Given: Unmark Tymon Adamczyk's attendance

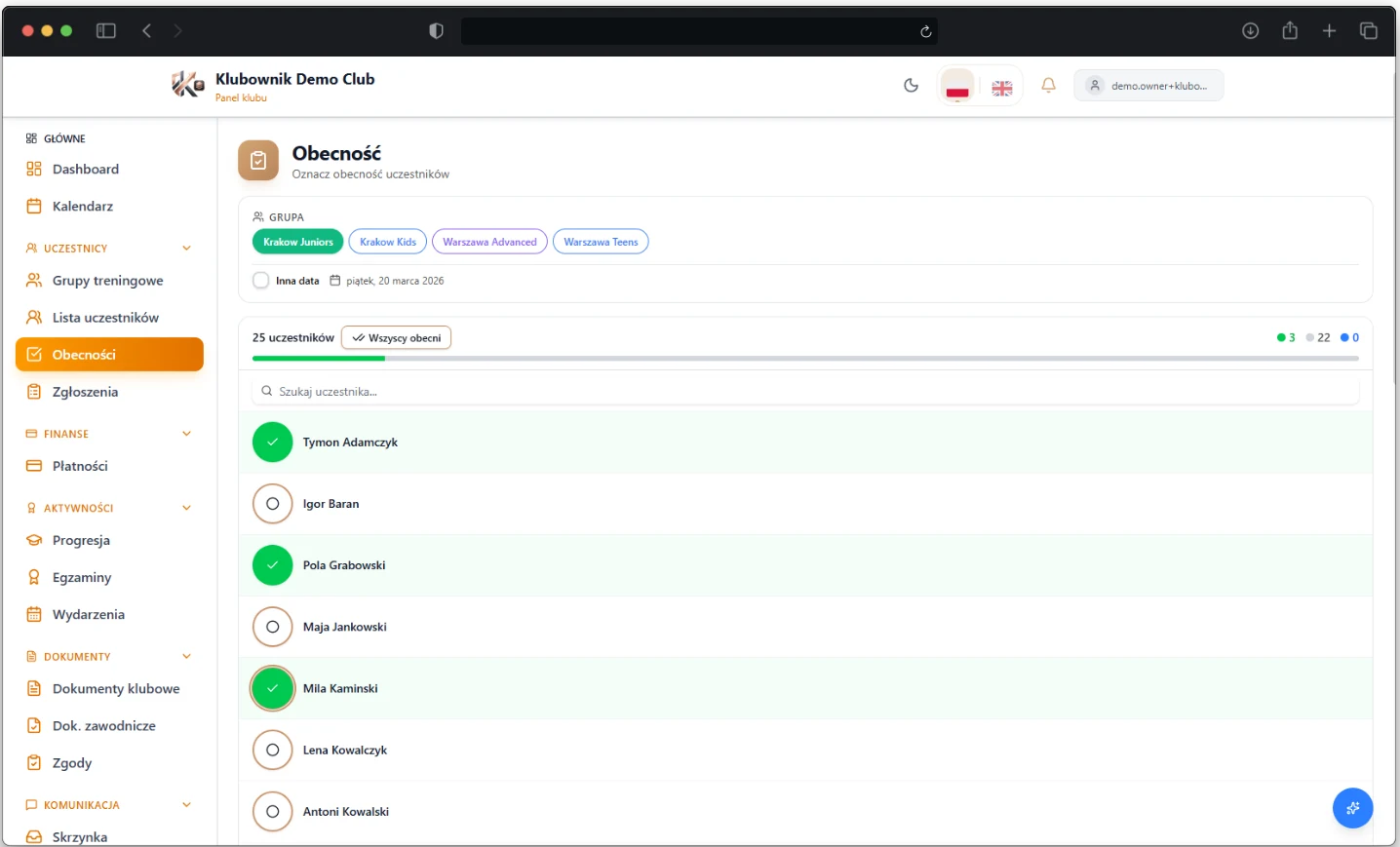Looking at the screenshot, I should tap(273, 443).
